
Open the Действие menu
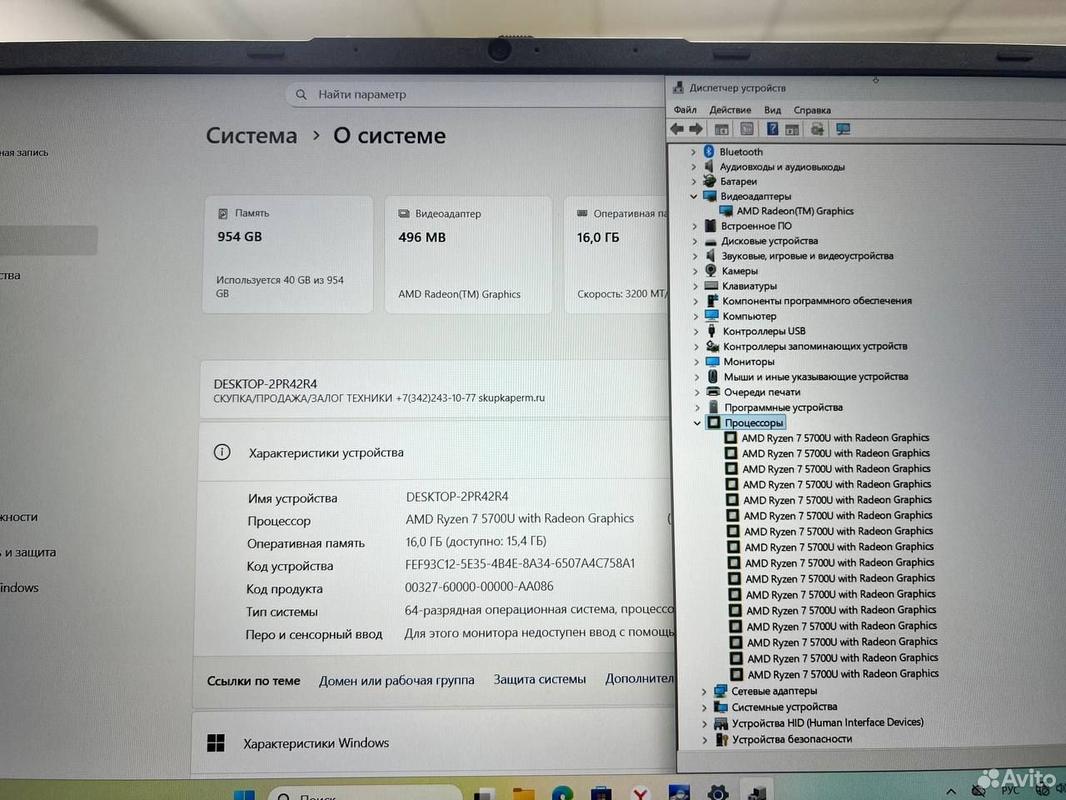730,110
